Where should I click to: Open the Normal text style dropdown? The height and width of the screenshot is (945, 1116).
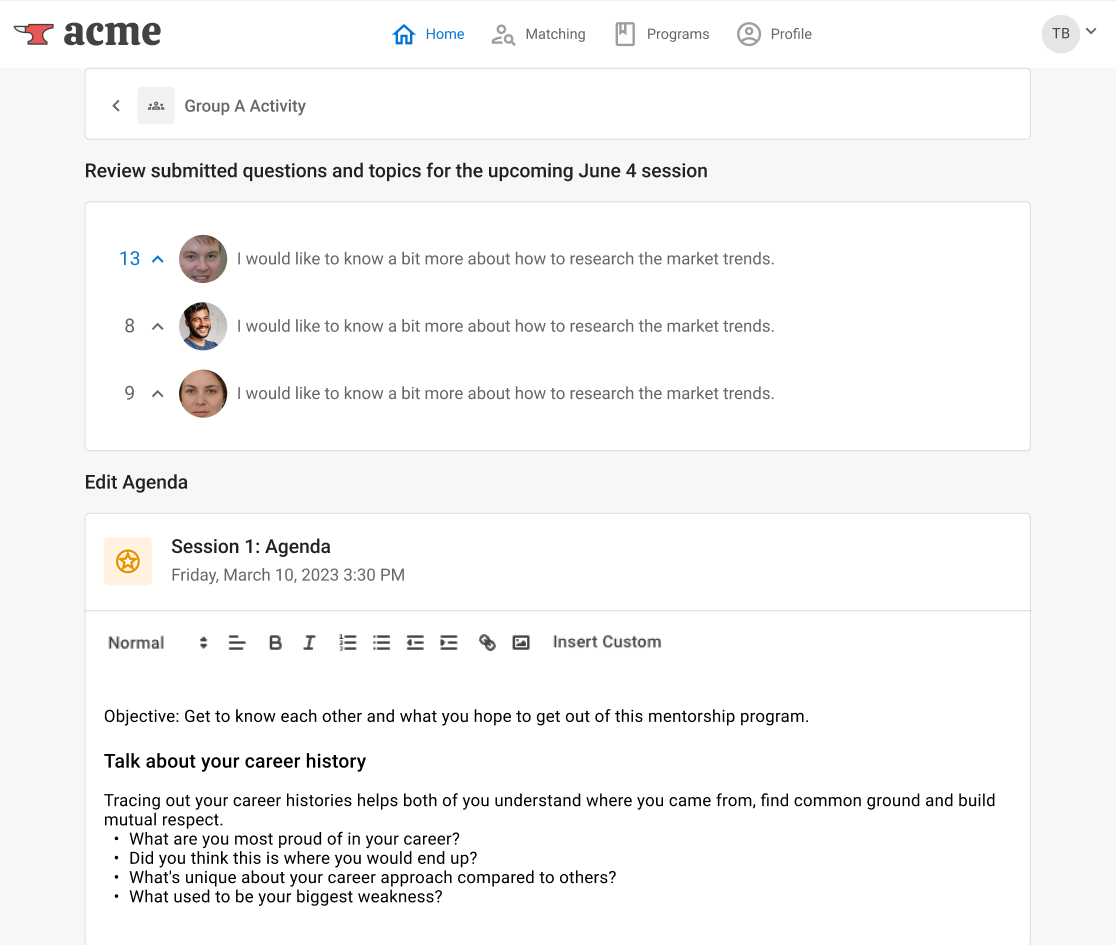pyautogui.click(x=158, y=643)
